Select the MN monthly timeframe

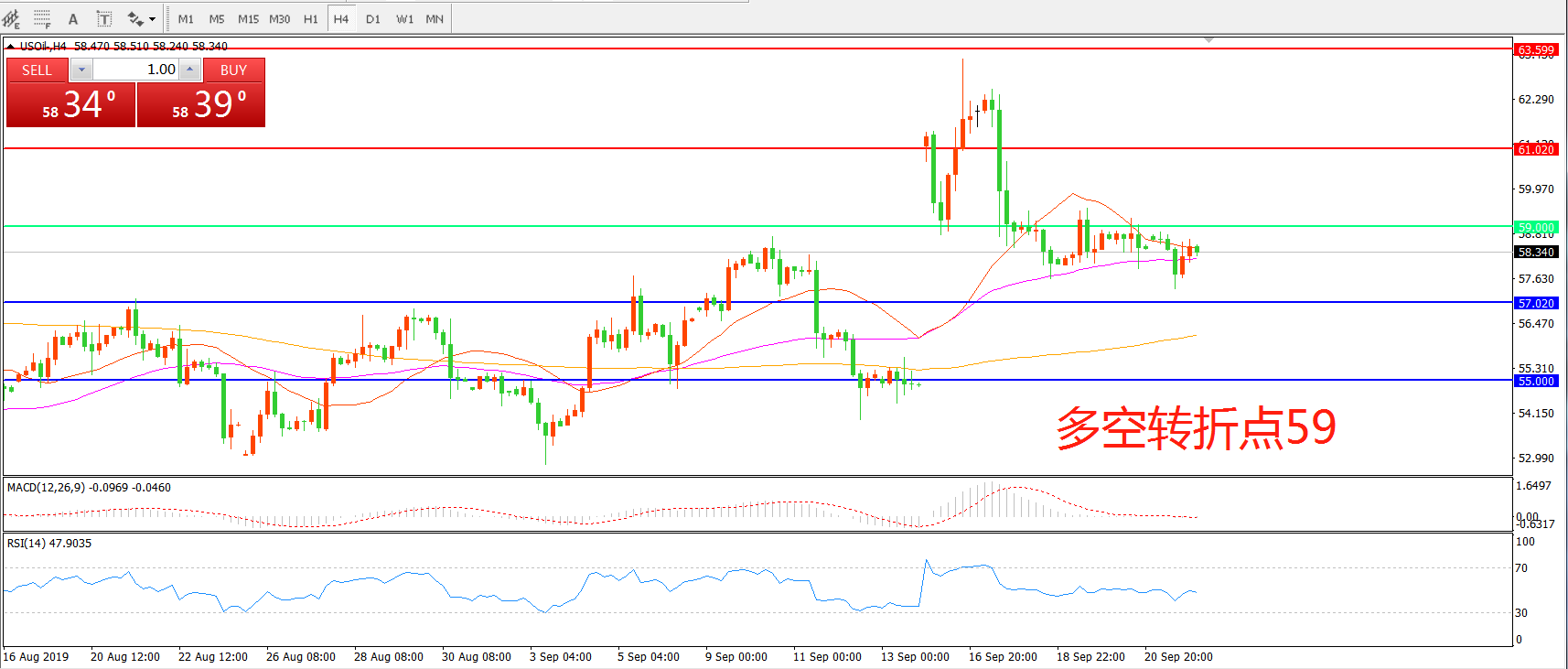coord(435,18)
